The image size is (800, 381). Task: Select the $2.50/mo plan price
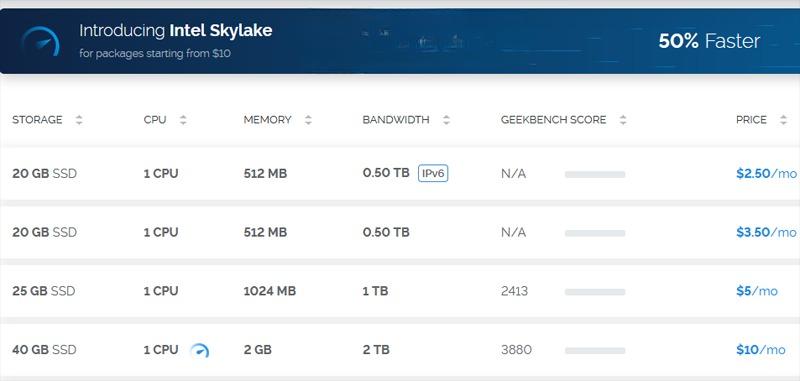(x=766, y=173)
